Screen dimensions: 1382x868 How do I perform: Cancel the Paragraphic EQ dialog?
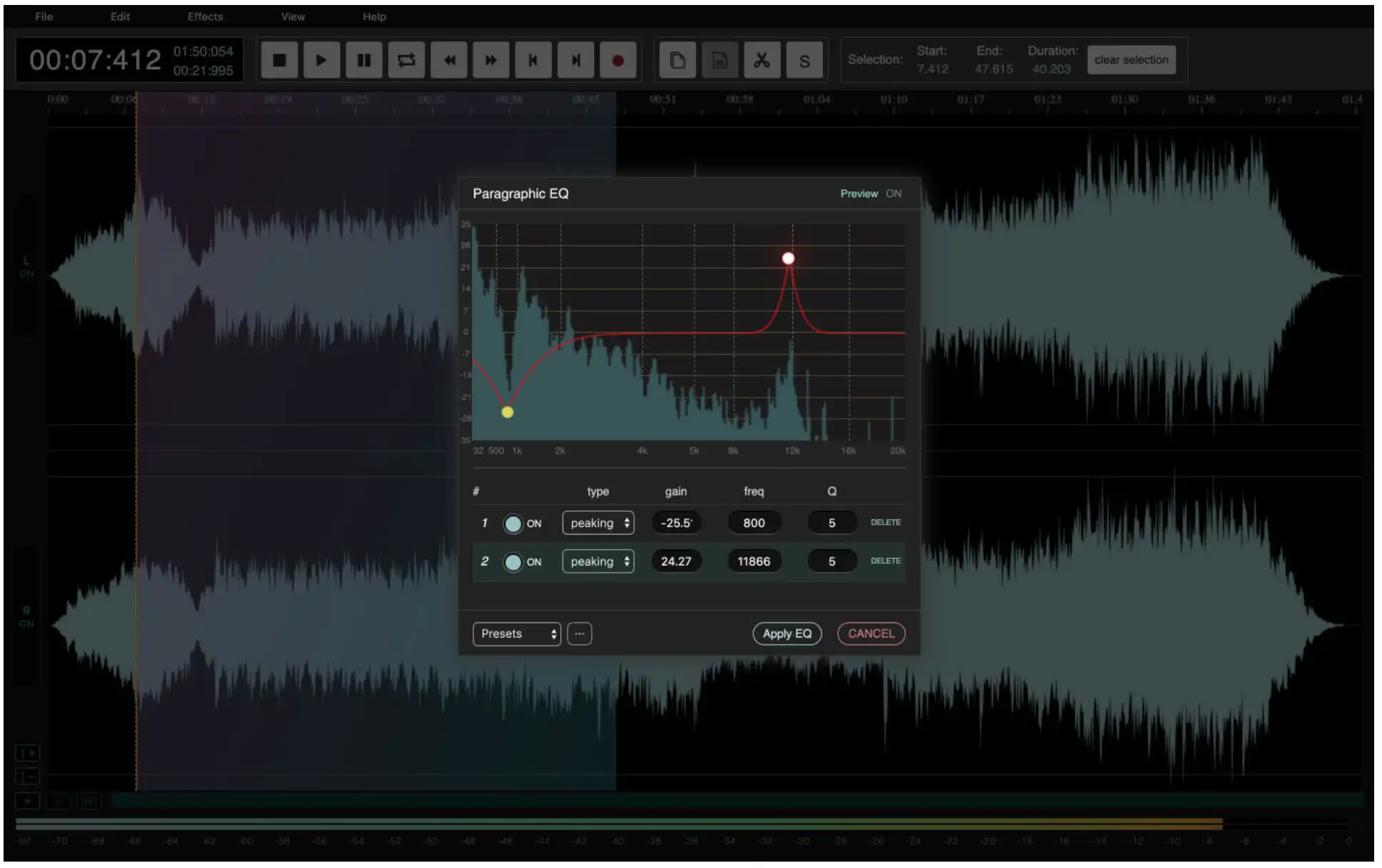(871, 634)
